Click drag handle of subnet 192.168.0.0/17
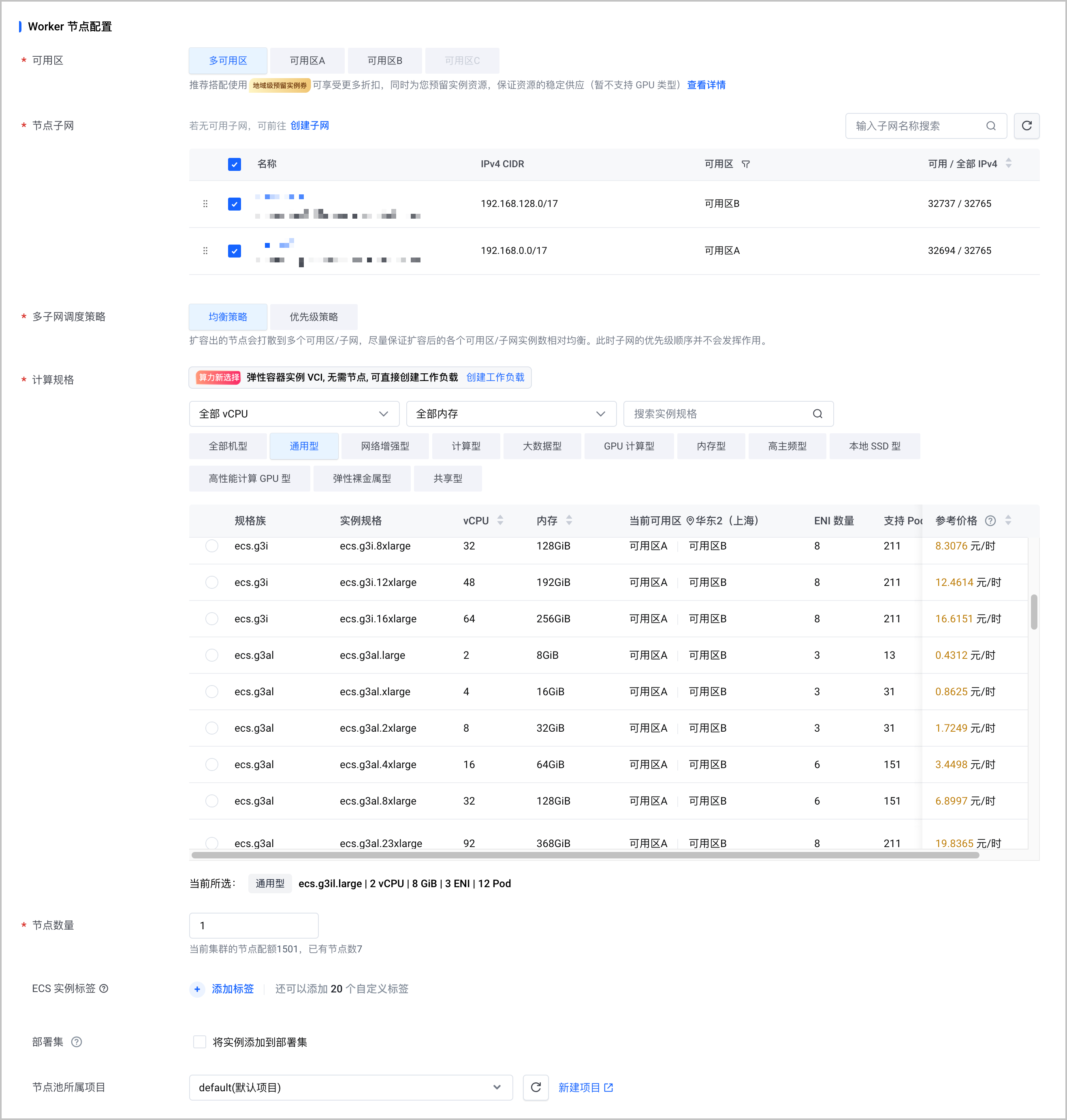Viewport: 1067px width, 1120px height. (205, 251)
